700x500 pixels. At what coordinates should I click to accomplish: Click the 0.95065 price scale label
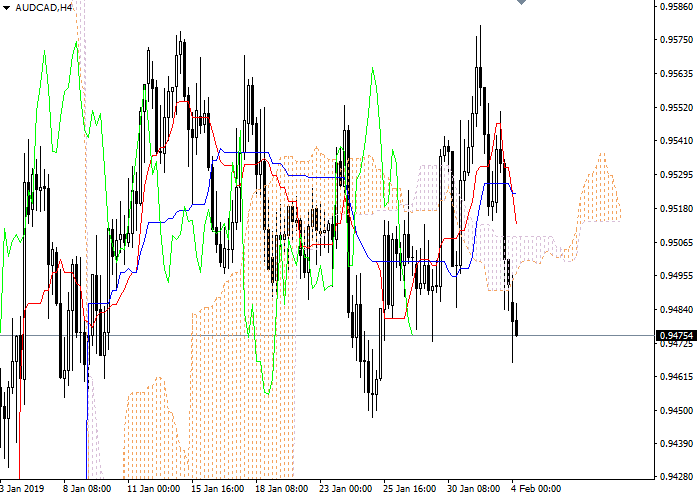(x=676, y=242)
